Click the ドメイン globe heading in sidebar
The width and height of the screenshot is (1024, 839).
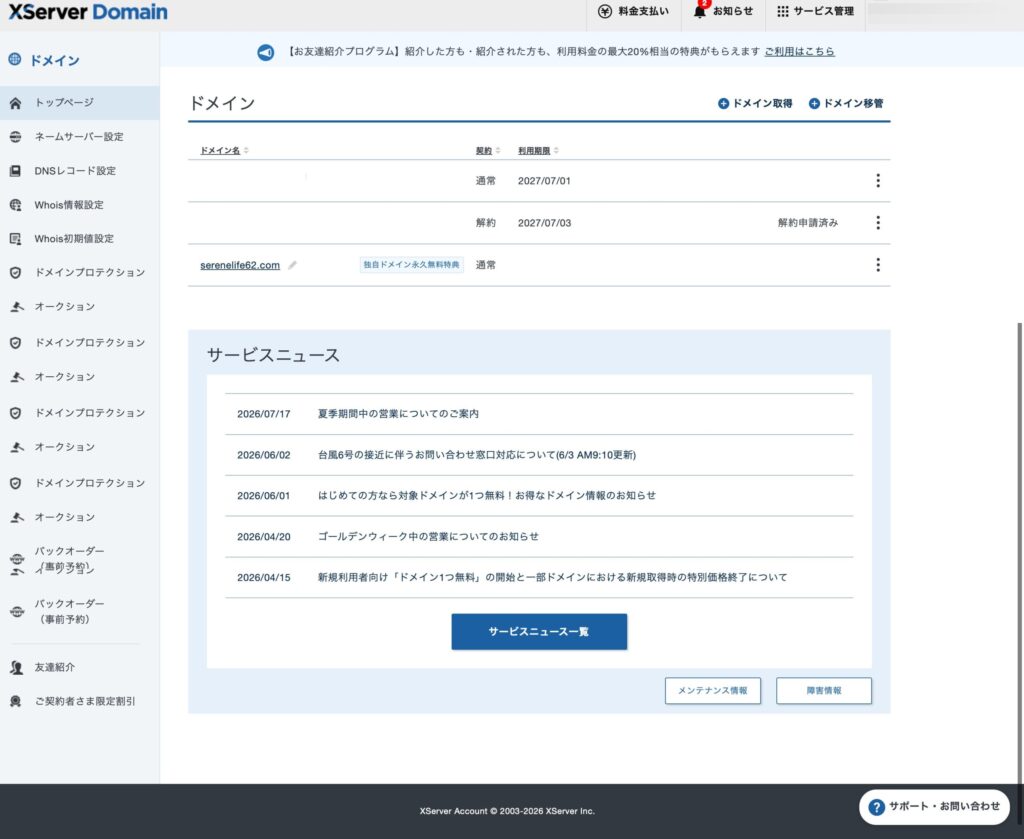pyautogui.click(x=44, y=60)
